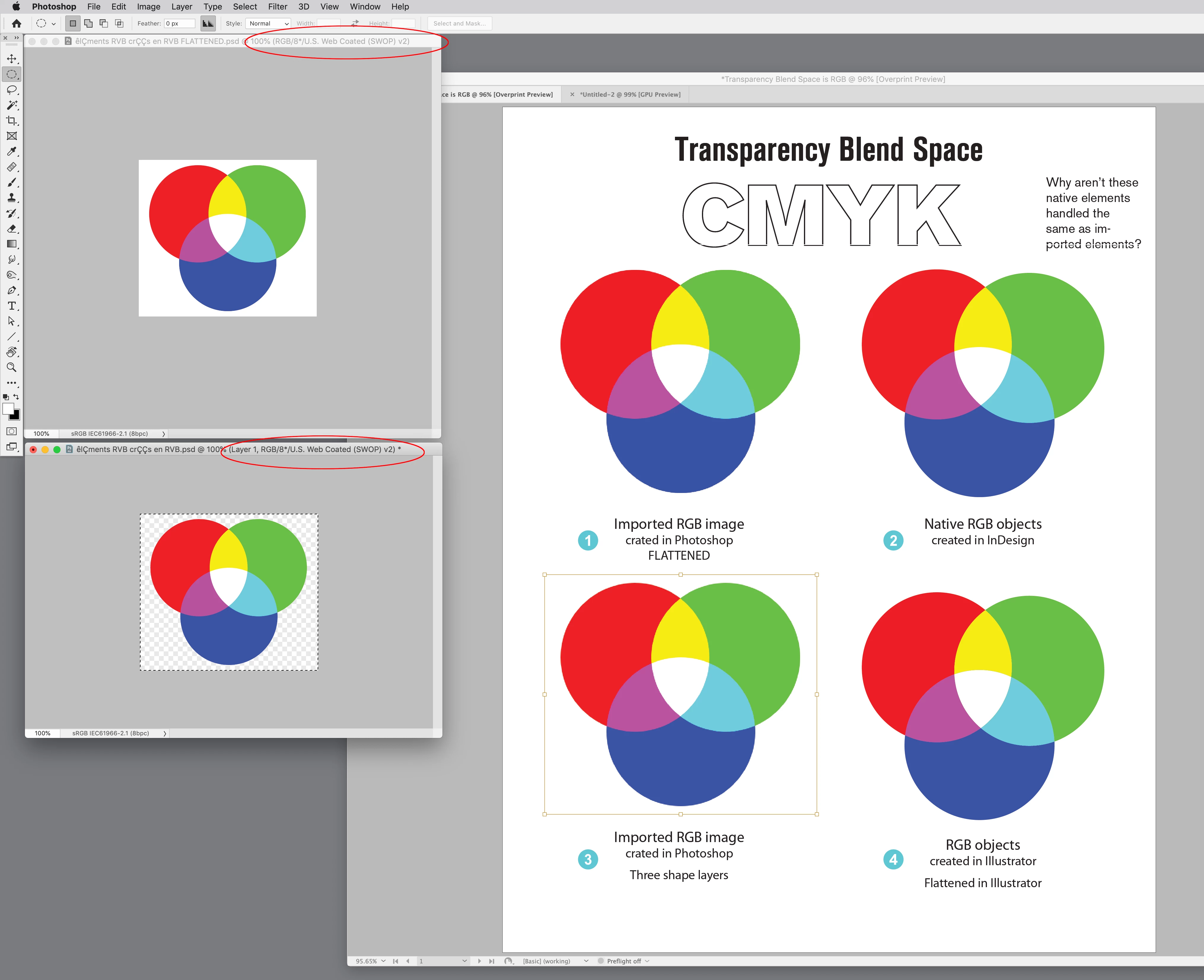The height and width of the screenshot is (980, 1204).
Task: Select the Zoom tool
Action: pos(11,367)
